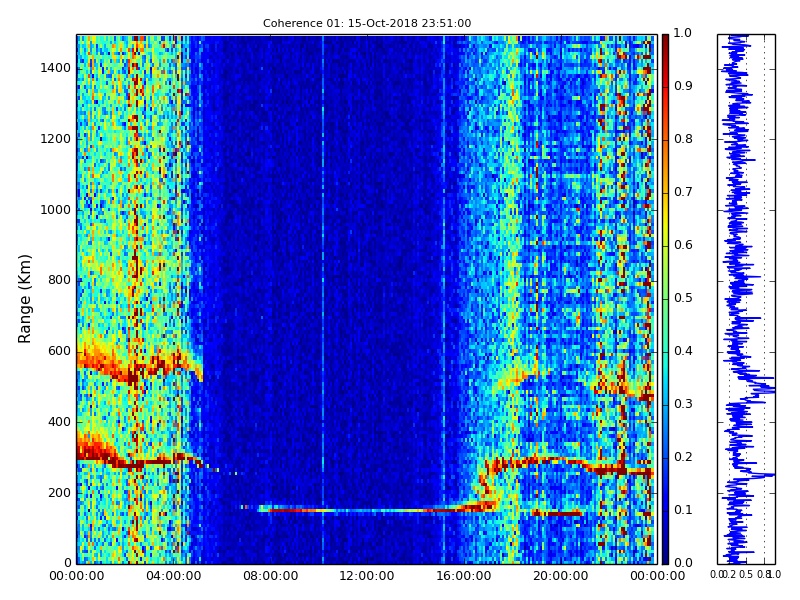Screen dimensions: 800x600
Task: Click the dark blue end of the colorbar
Action: (x=665, y=551)
